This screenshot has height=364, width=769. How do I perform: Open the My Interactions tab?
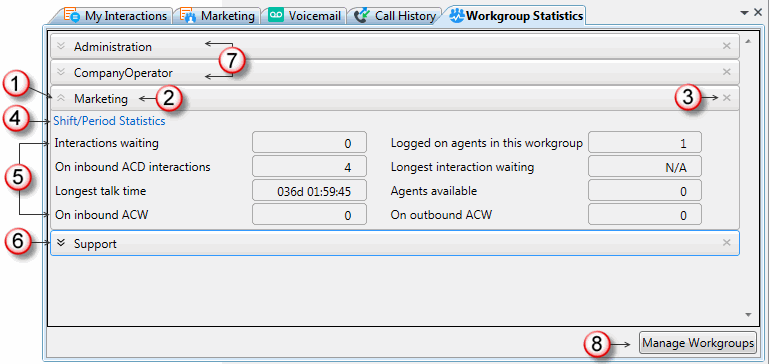point(116,16)
